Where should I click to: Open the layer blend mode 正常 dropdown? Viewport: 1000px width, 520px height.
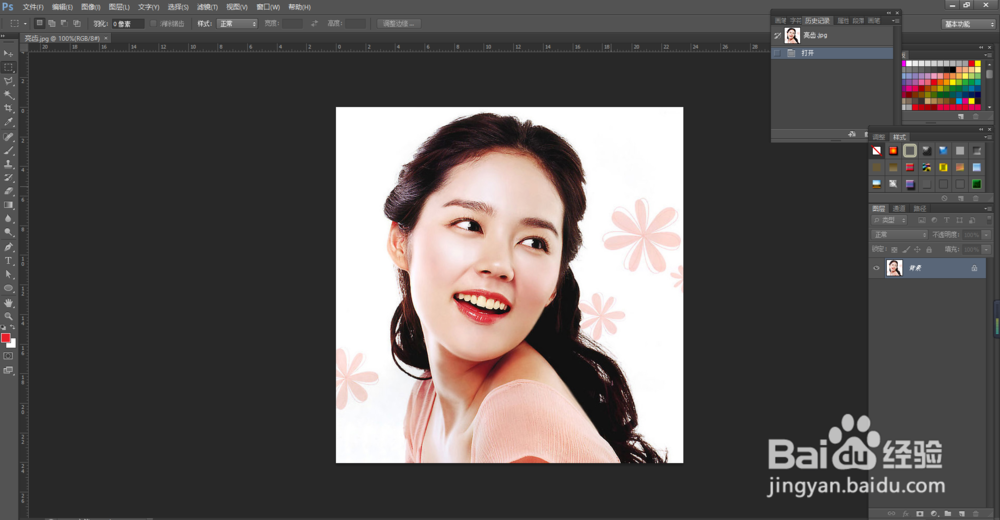coord(899,235)
